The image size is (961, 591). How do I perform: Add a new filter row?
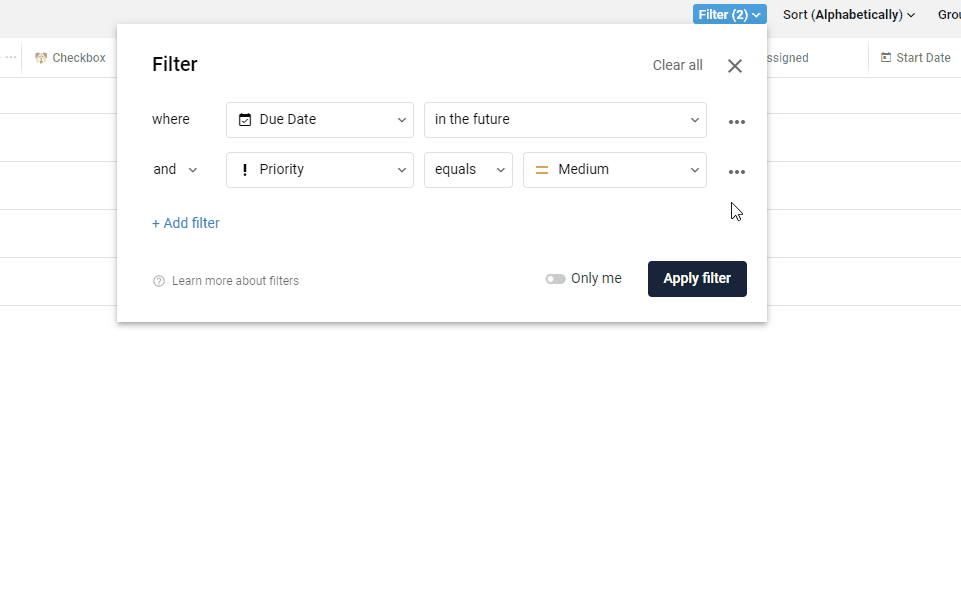(186, 223)
